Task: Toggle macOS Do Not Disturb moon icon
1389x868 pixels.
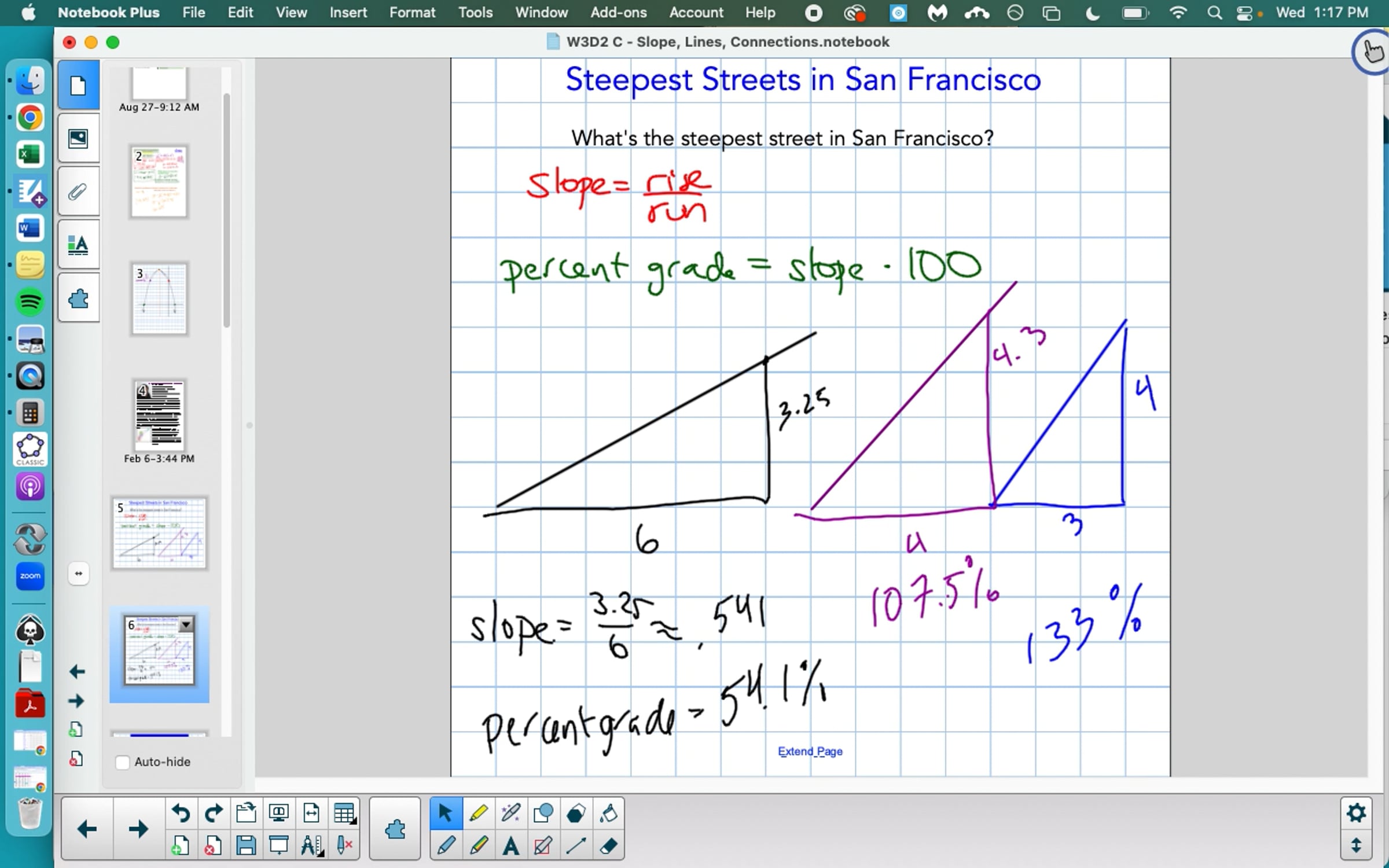Action: (1092, 13)
